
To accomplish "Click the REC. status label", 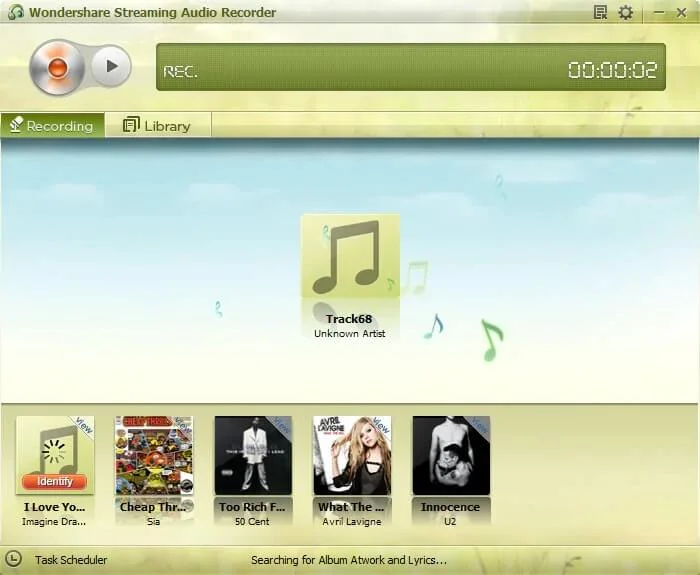I will pos(180,71).
